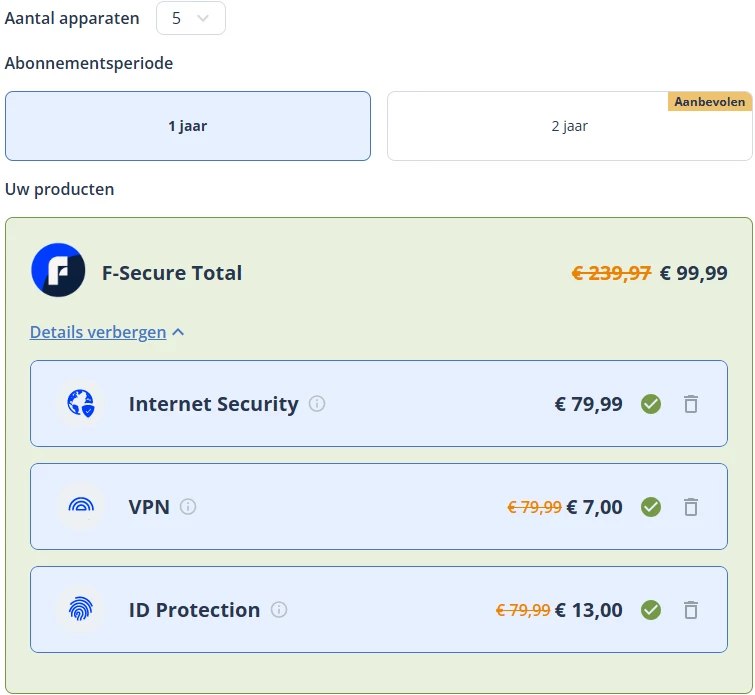
Task: Click the Details verbergen link
Action: click(x=98, y=332)
